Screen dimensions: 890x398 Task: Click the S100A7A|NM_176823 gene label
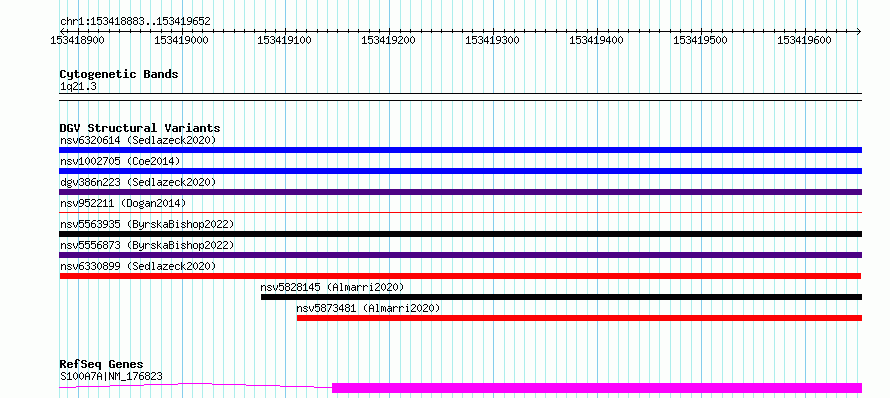click(x=111, y=376)
